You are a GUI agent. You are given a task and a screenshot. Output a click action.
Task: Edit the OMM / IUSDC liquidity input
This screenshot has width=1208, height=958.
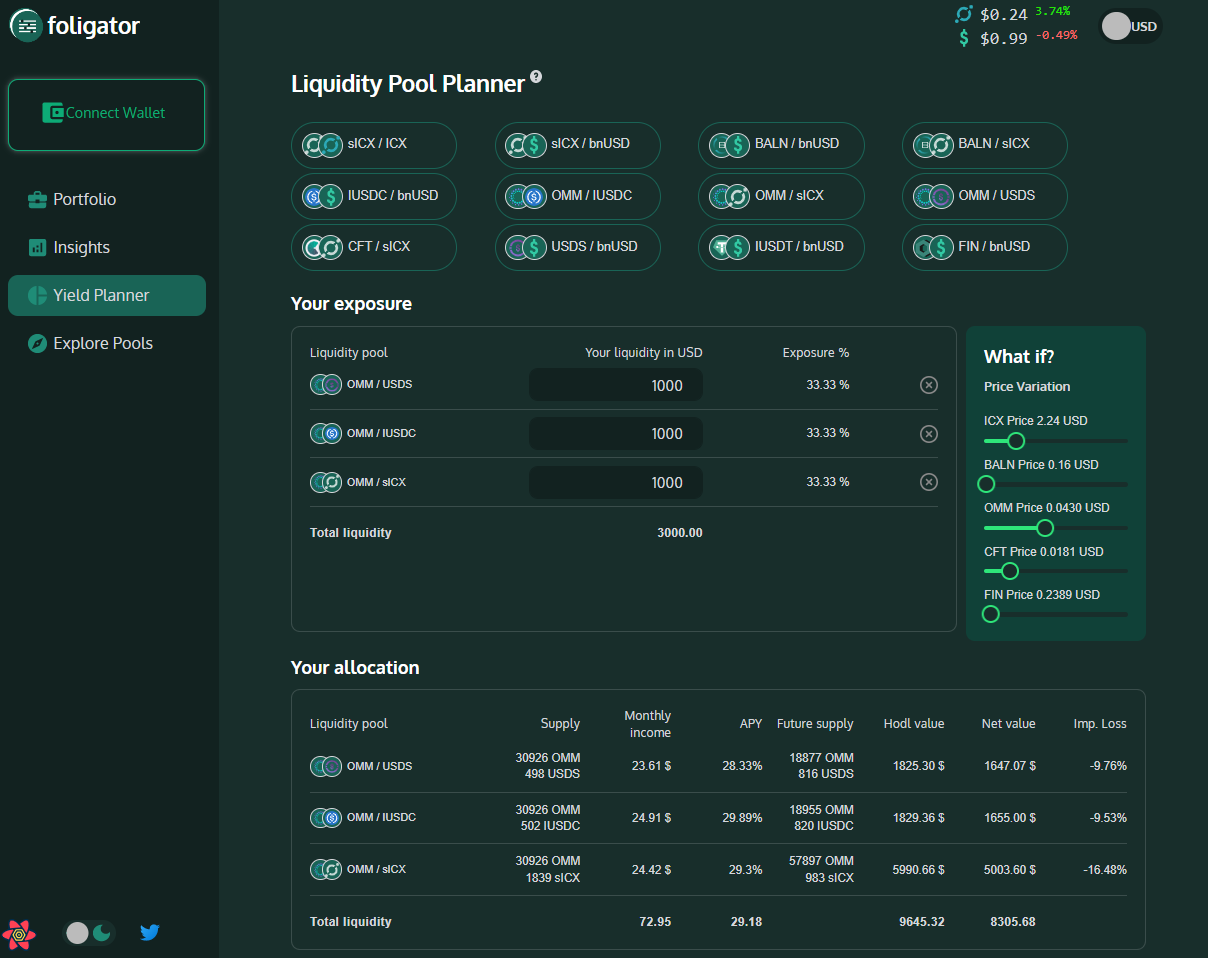pos(615,434)
